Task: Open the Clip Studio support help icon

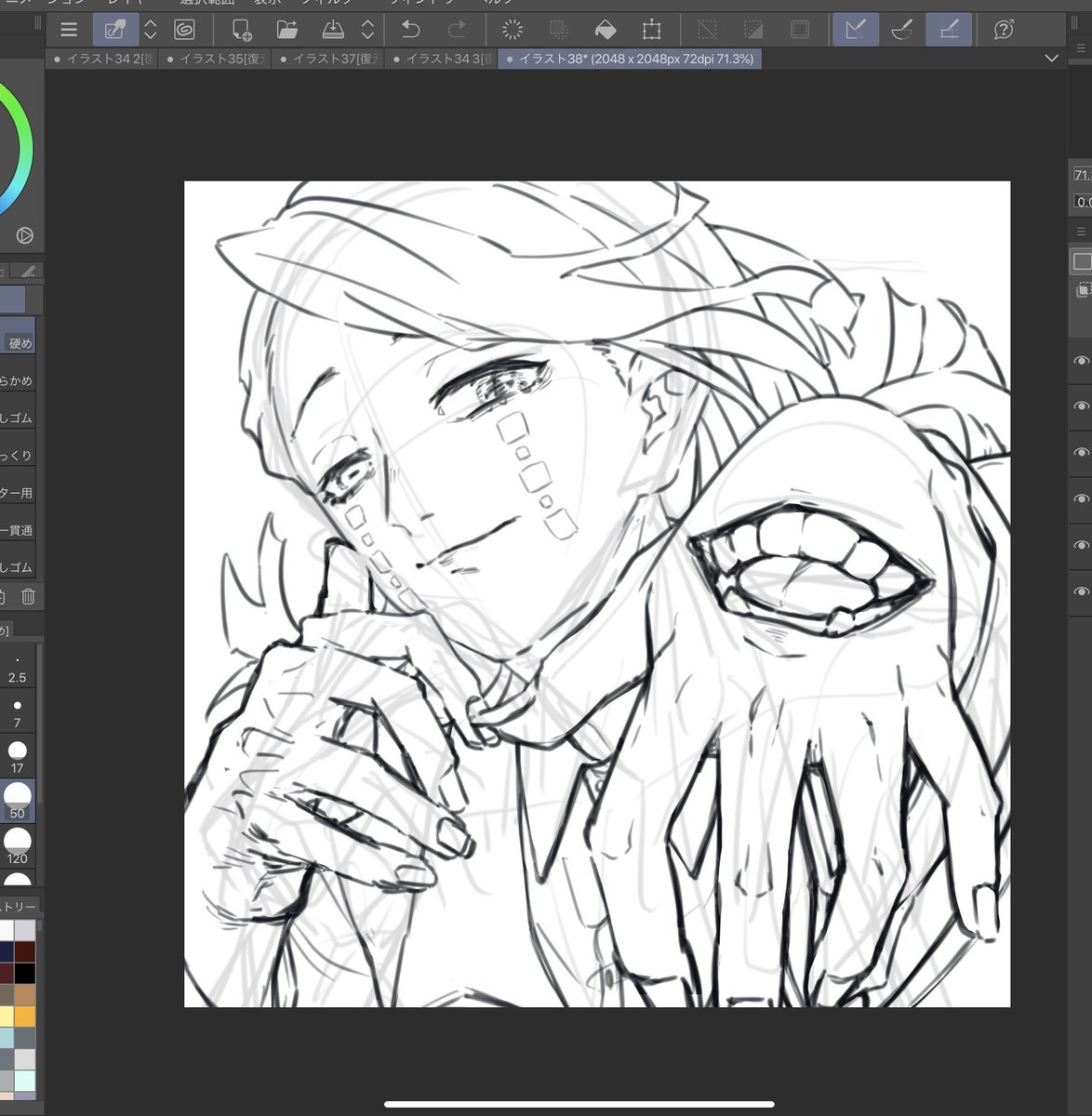Action: pyautogui.click(x=1004, y=30)
